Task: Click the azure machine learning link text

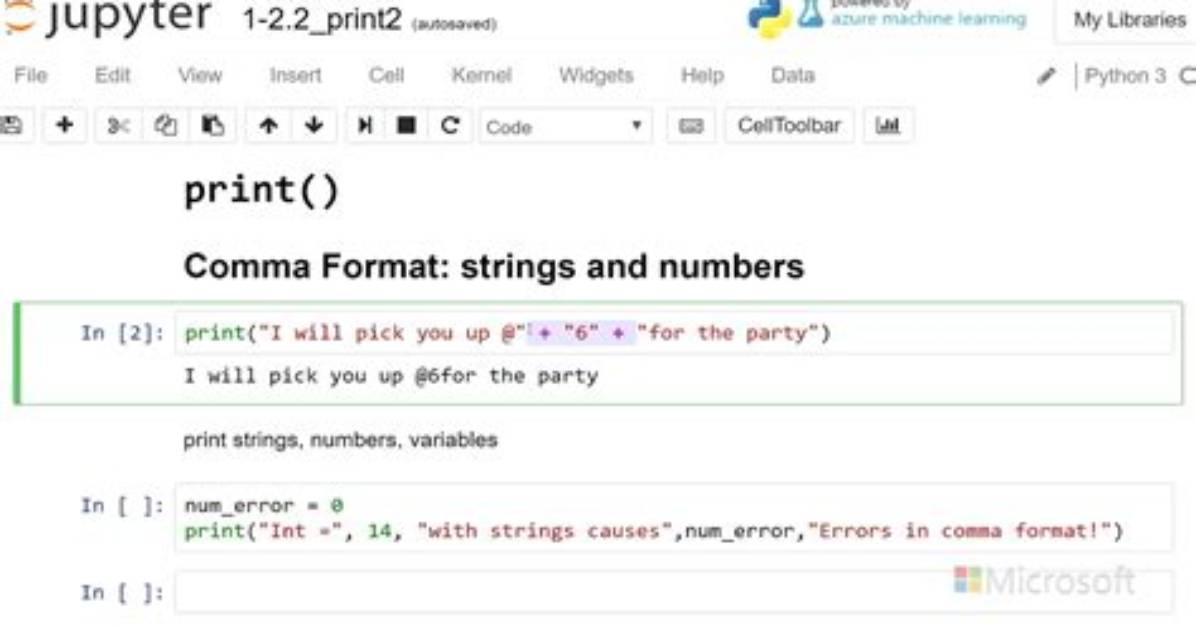Action: click(x=928, y=18)
